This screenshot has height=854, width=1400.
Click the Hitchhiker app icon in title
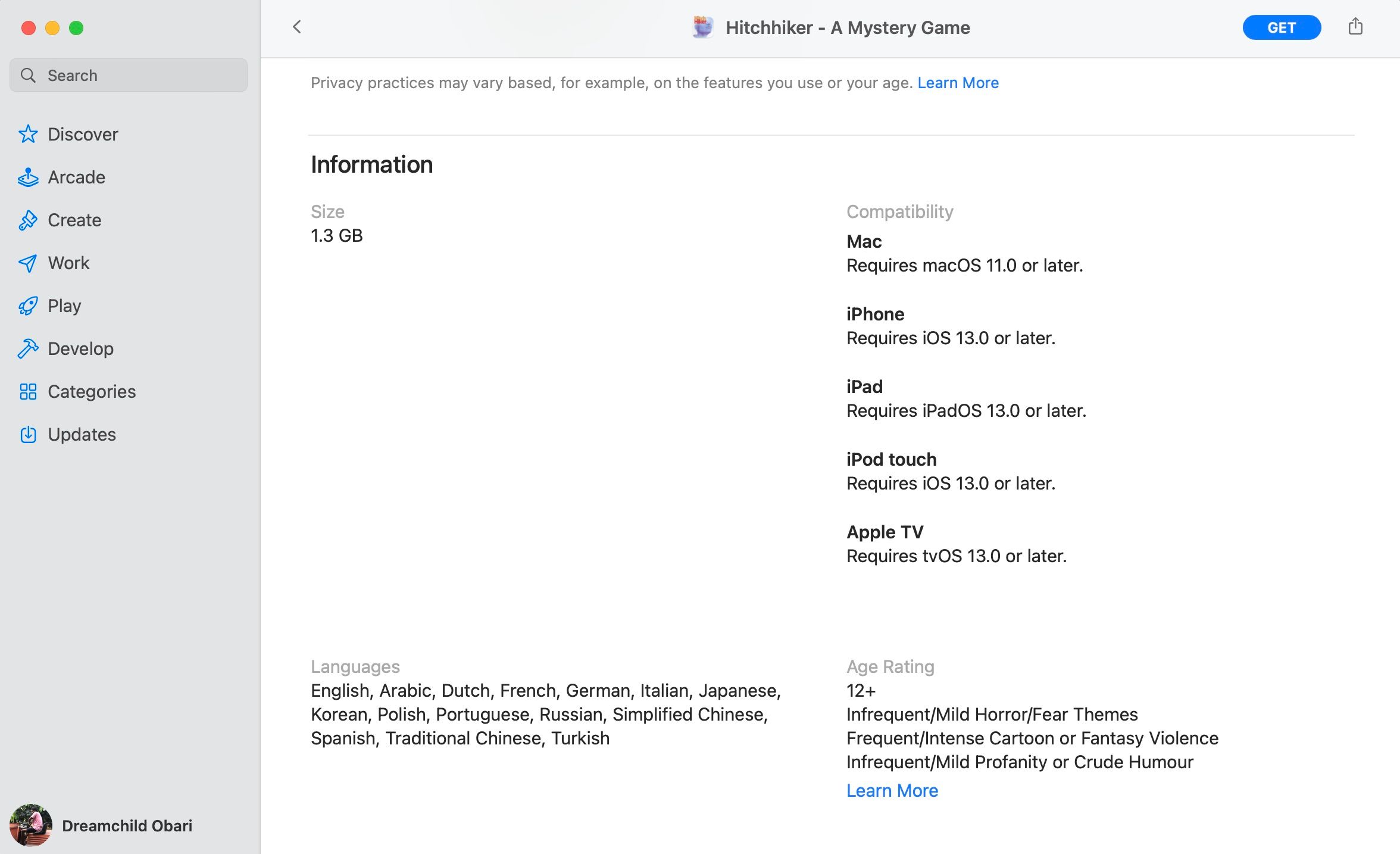click(x=703, y=27)
